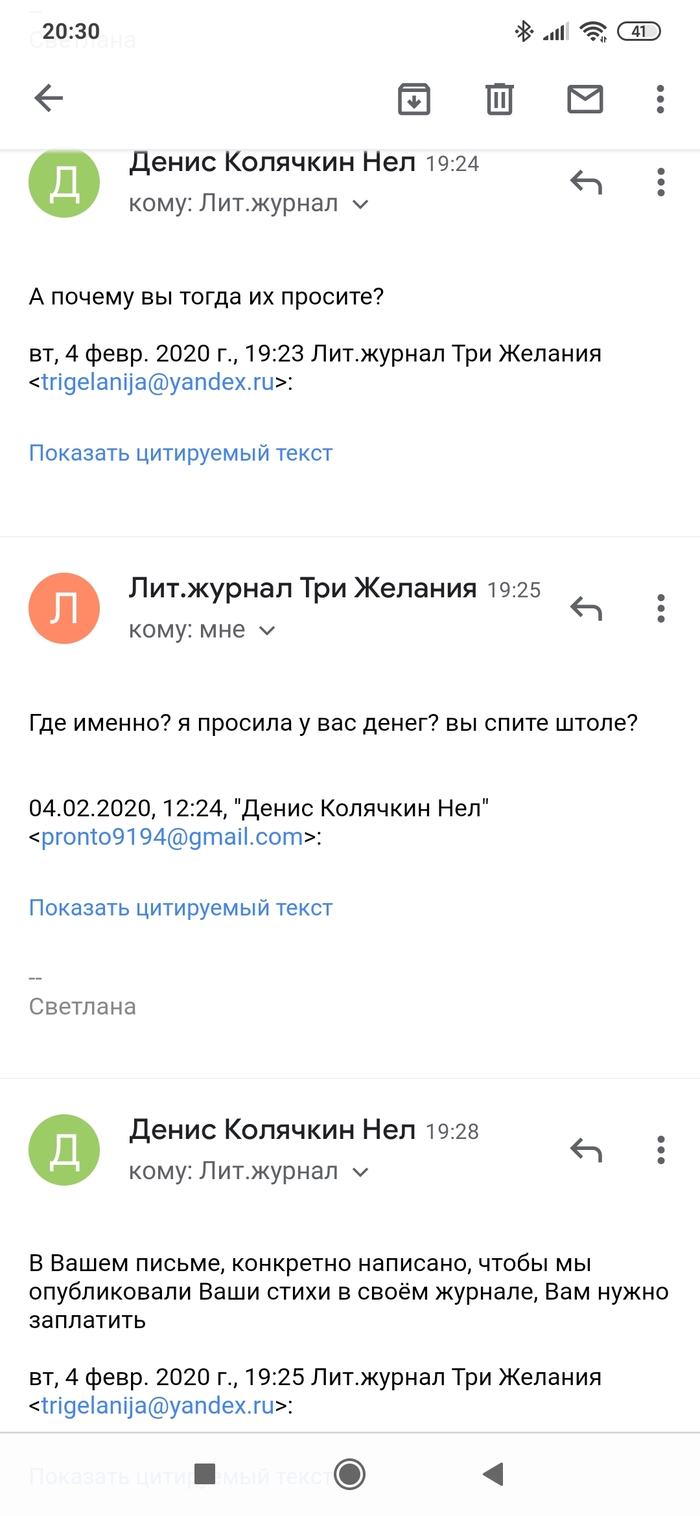
Task: Go back using the top arrow
Action: 48,98
